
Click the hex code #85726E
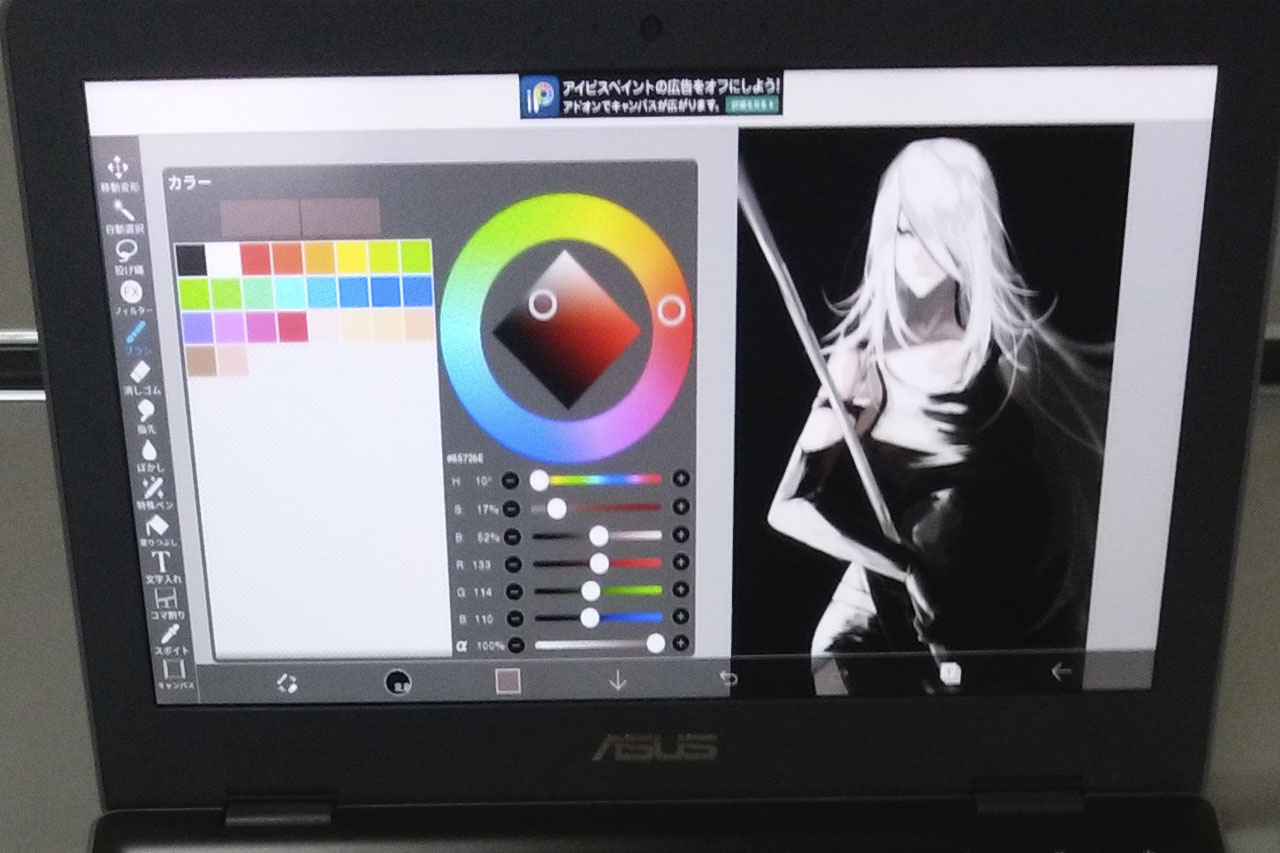pyautogui.click(x=463, y=458)
